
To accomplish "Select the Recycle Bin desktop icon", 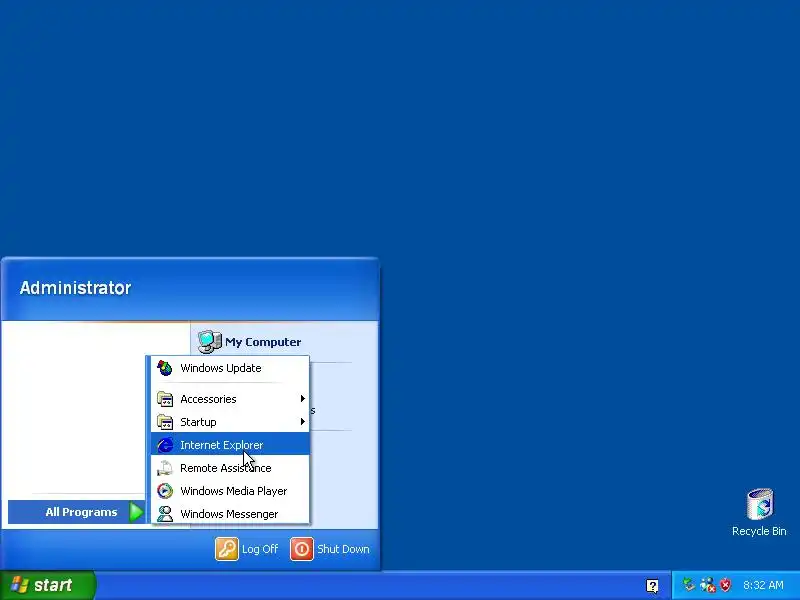I will coord(759,512).
